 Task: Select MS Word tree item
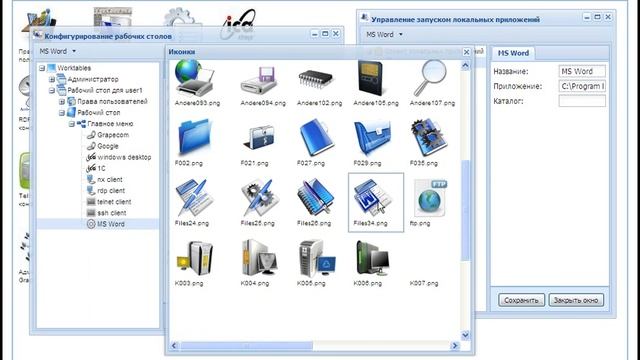pos(111,224)
